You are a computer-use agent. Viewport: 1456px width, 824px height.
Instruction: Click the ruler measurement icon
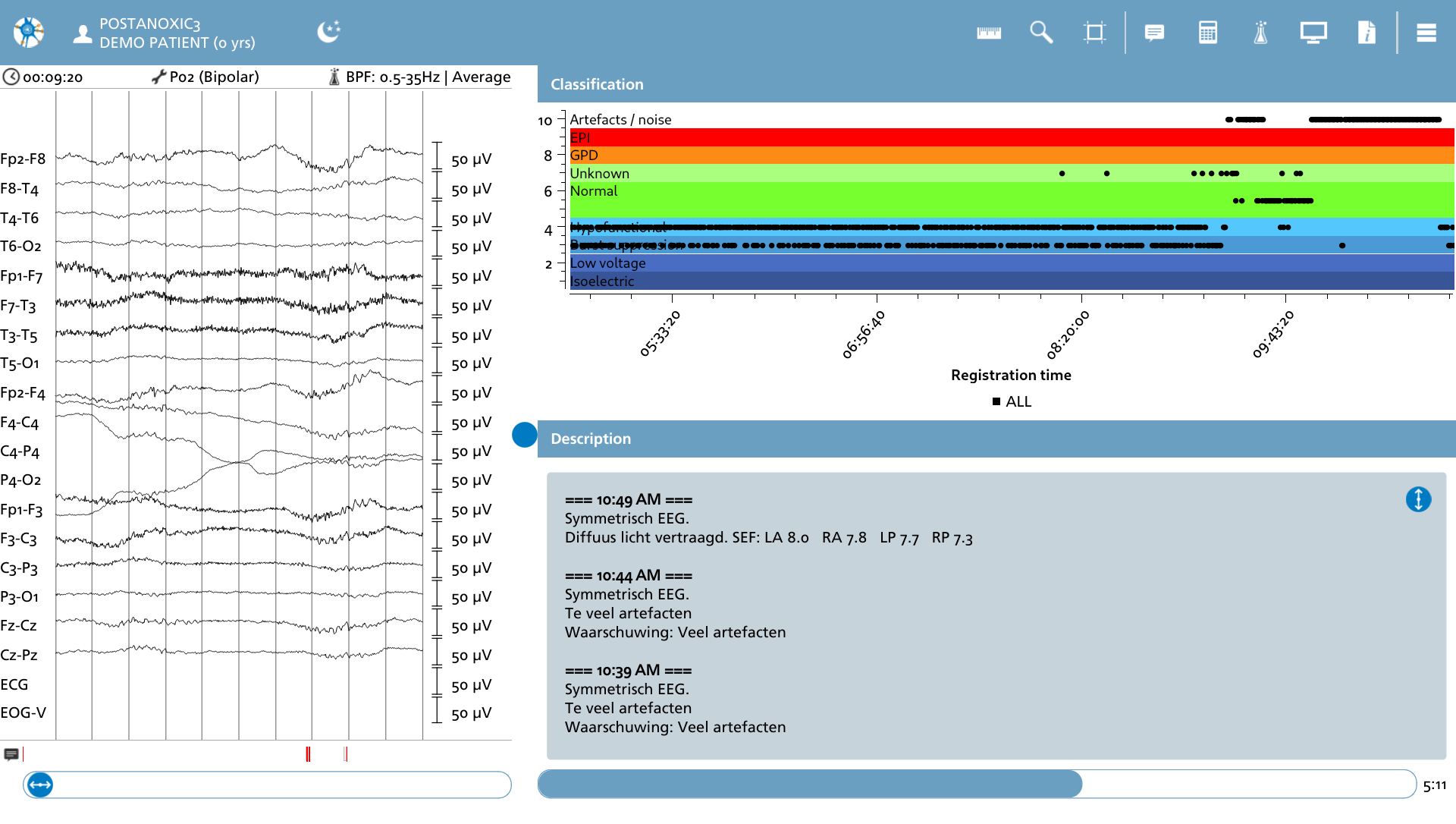click(x=989, y=33)
